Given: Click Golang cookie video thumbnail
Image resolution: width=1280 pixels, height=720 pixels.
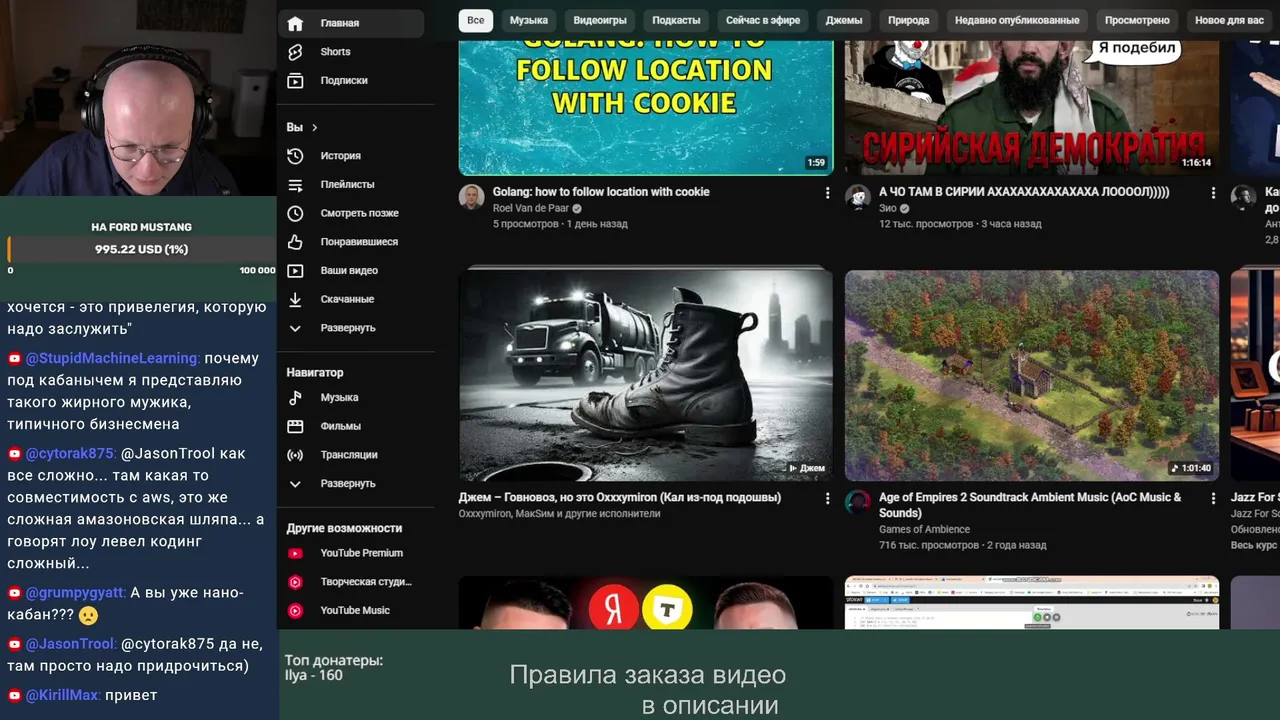Looking at the screenshot, I should click(x=646, y=108).
